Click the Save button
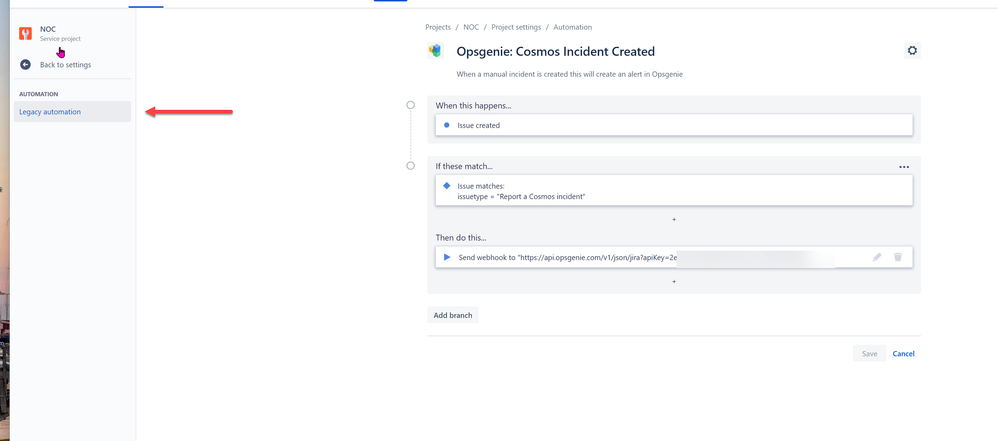 coord(869,354)
